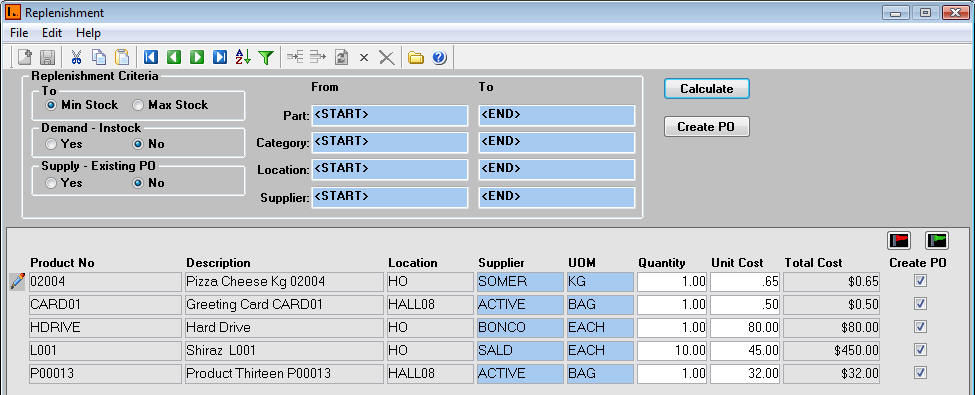
Task: Click the KG UOM cell
Action: tap(600, 282)
